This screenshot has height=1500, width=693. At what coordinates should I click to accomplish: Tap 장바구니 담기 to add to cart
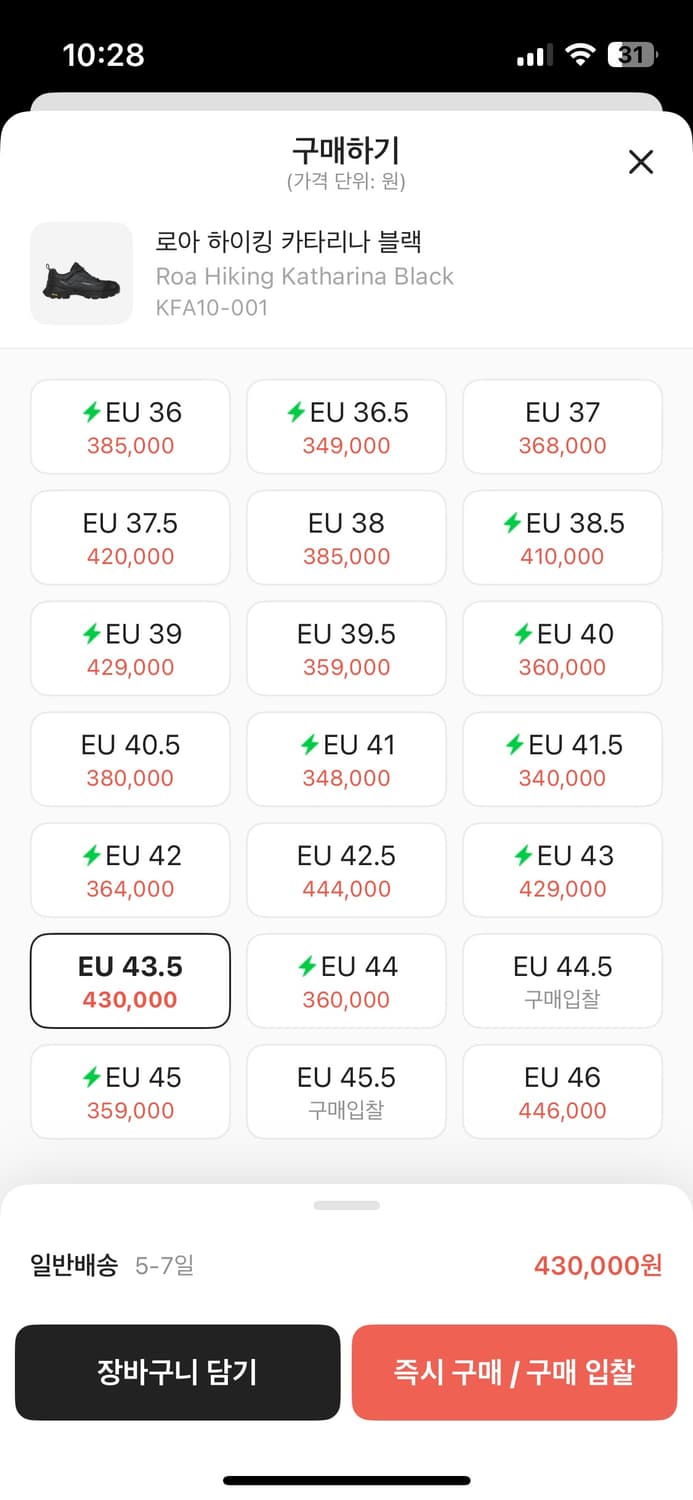click(x=178, y=1373)
